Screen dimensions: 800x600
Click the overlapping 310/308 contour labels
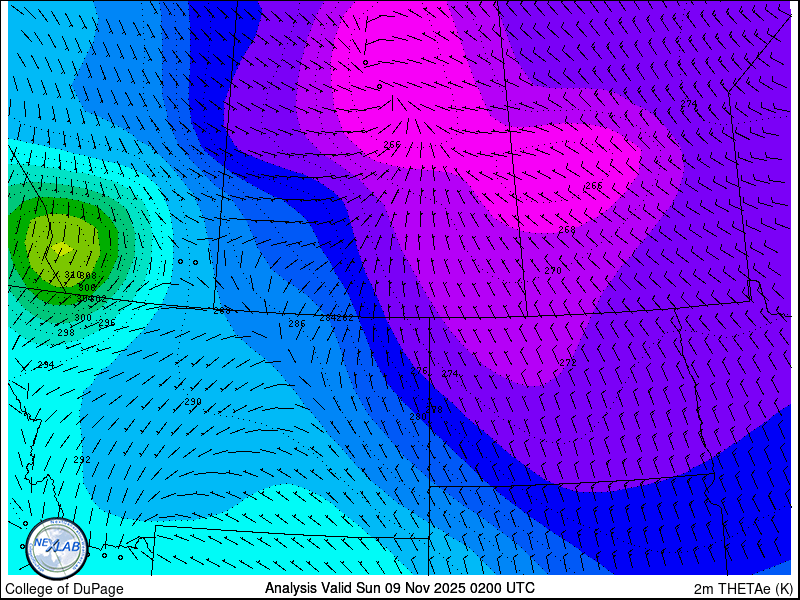pyautogui.click(x=81, y=276)
